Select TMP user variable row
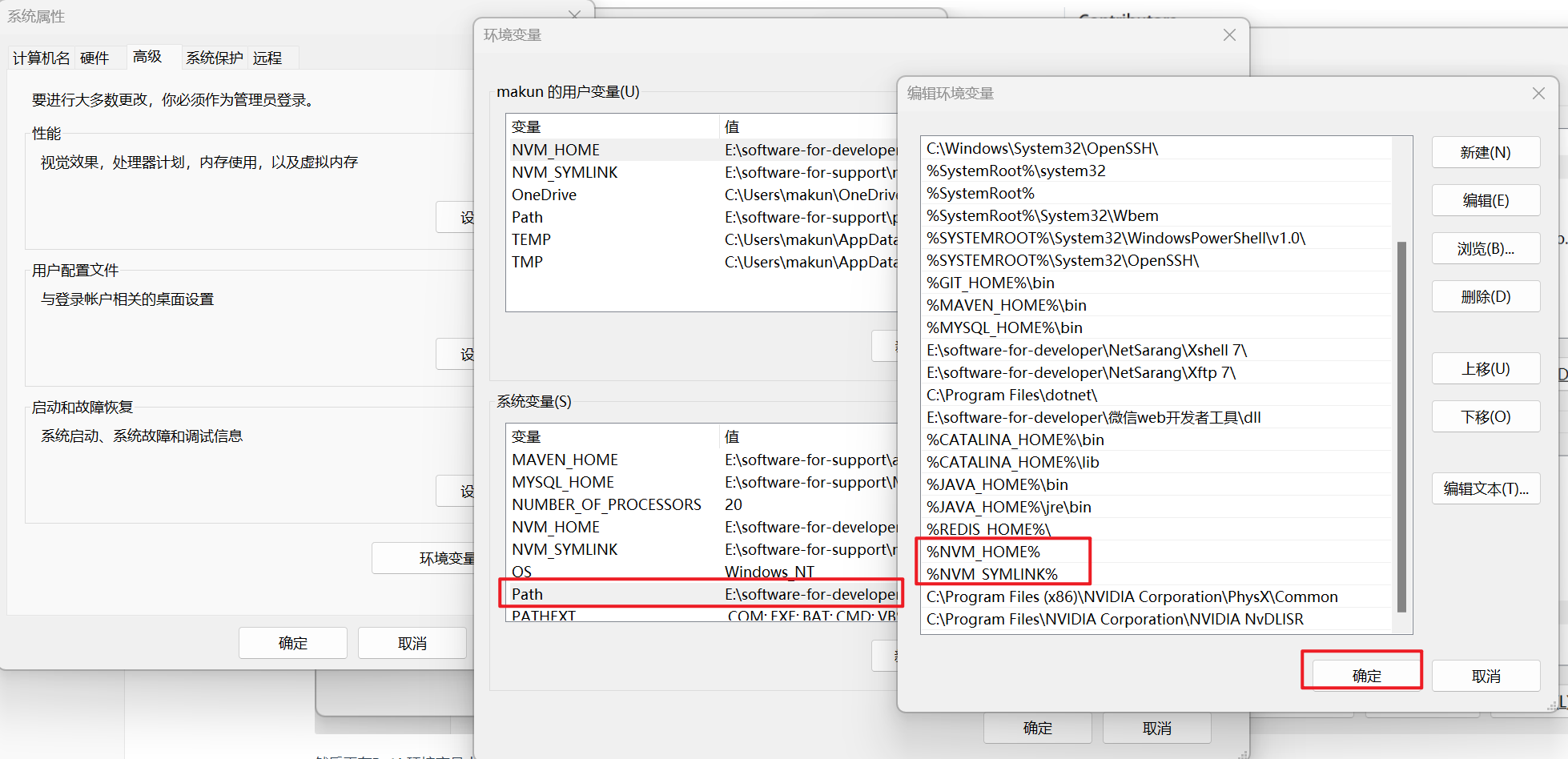1568x759 pixels. point(702,262)
